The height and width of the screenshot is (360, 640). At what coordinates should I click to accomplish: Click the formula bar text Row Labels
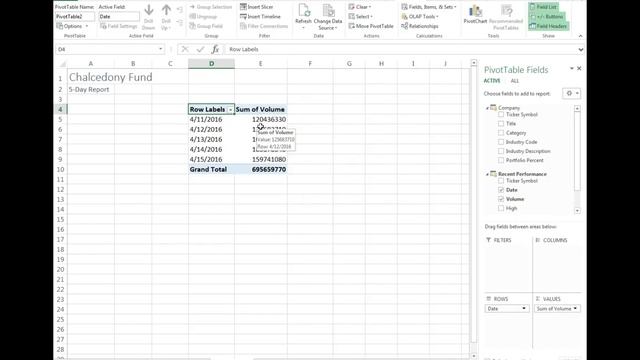244,49
